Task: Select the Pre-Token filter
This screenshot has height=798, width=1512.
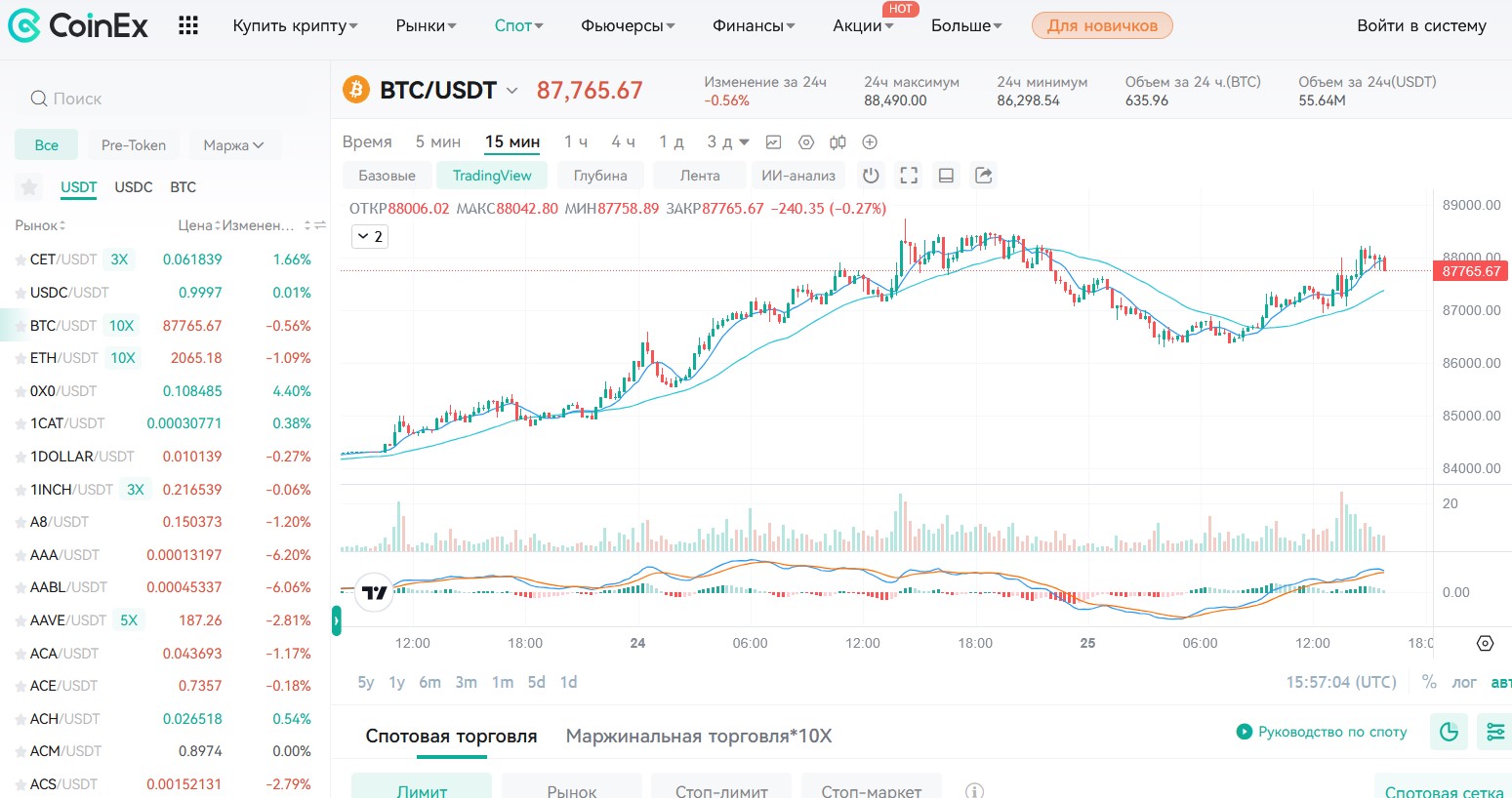Action: [x=134, y=145]
